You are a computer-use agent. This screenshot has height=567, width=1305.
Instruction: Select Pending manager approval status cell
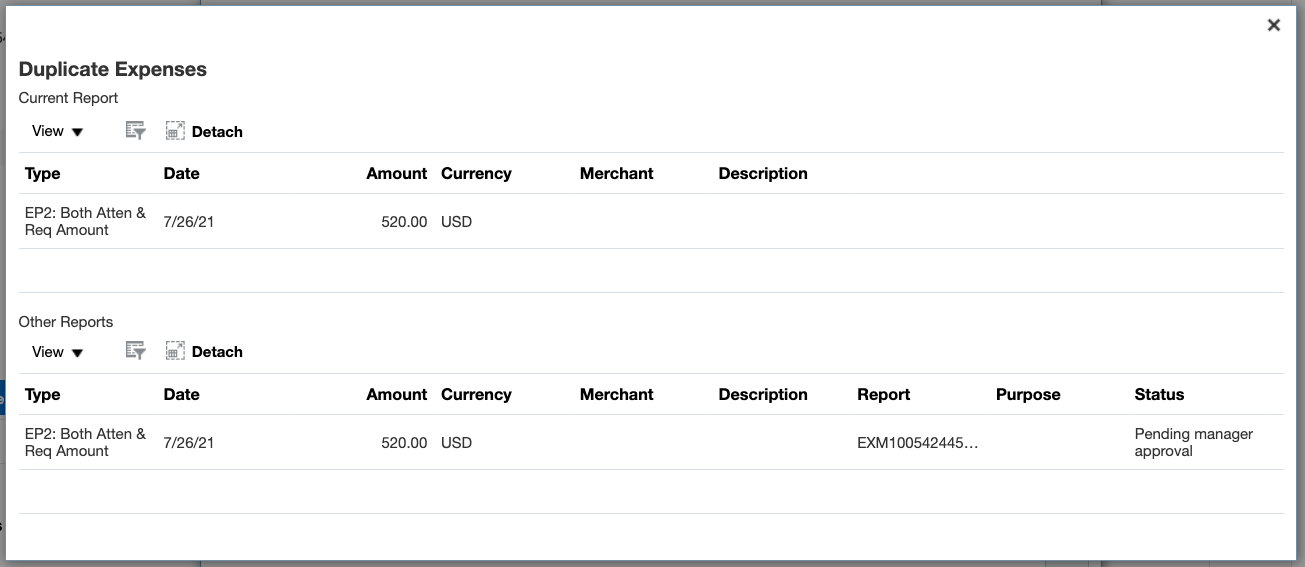coord(1194,442)
